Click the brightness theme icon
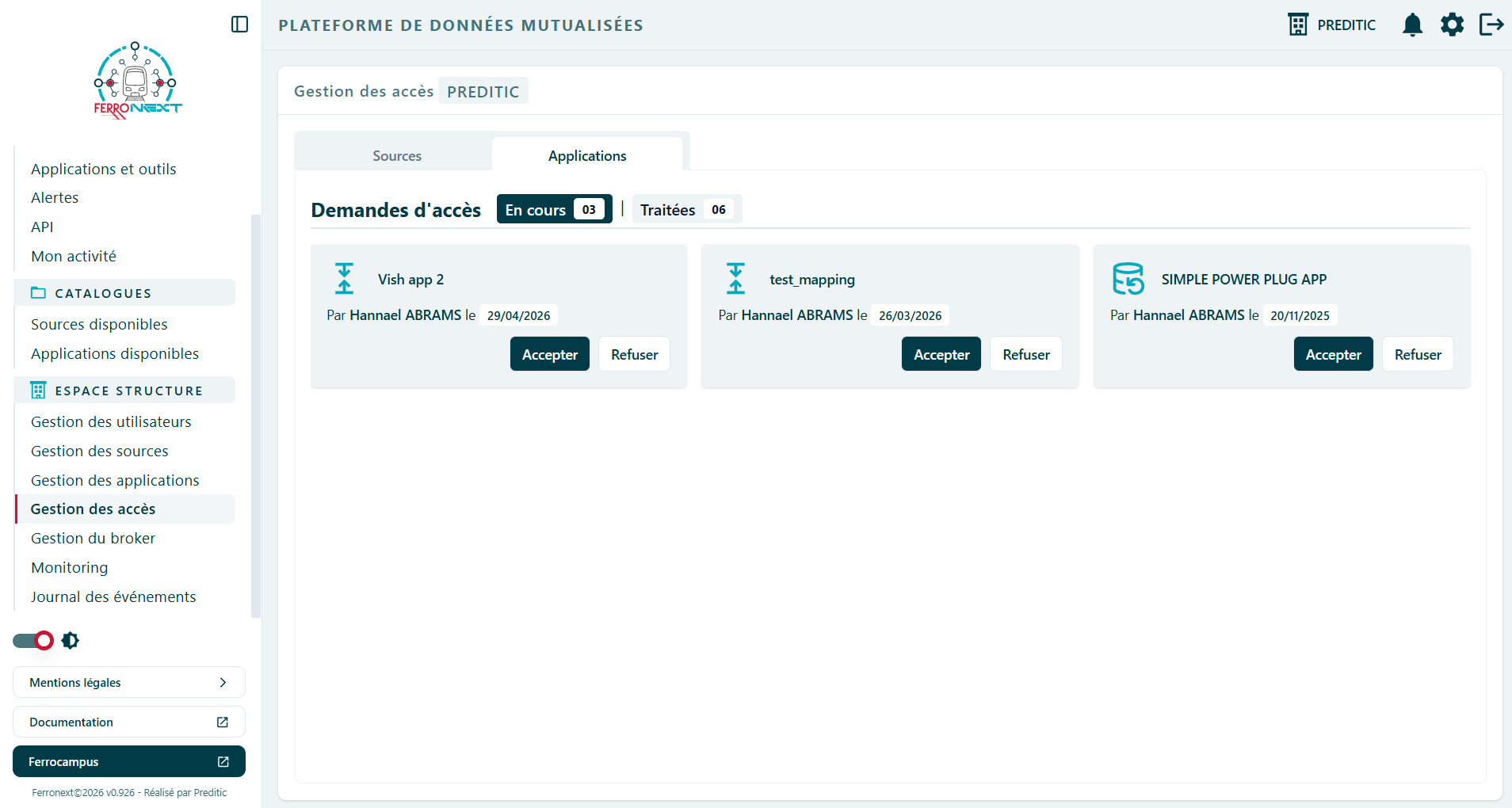The height and width of the screenshot is (808, 1512). 71,640
